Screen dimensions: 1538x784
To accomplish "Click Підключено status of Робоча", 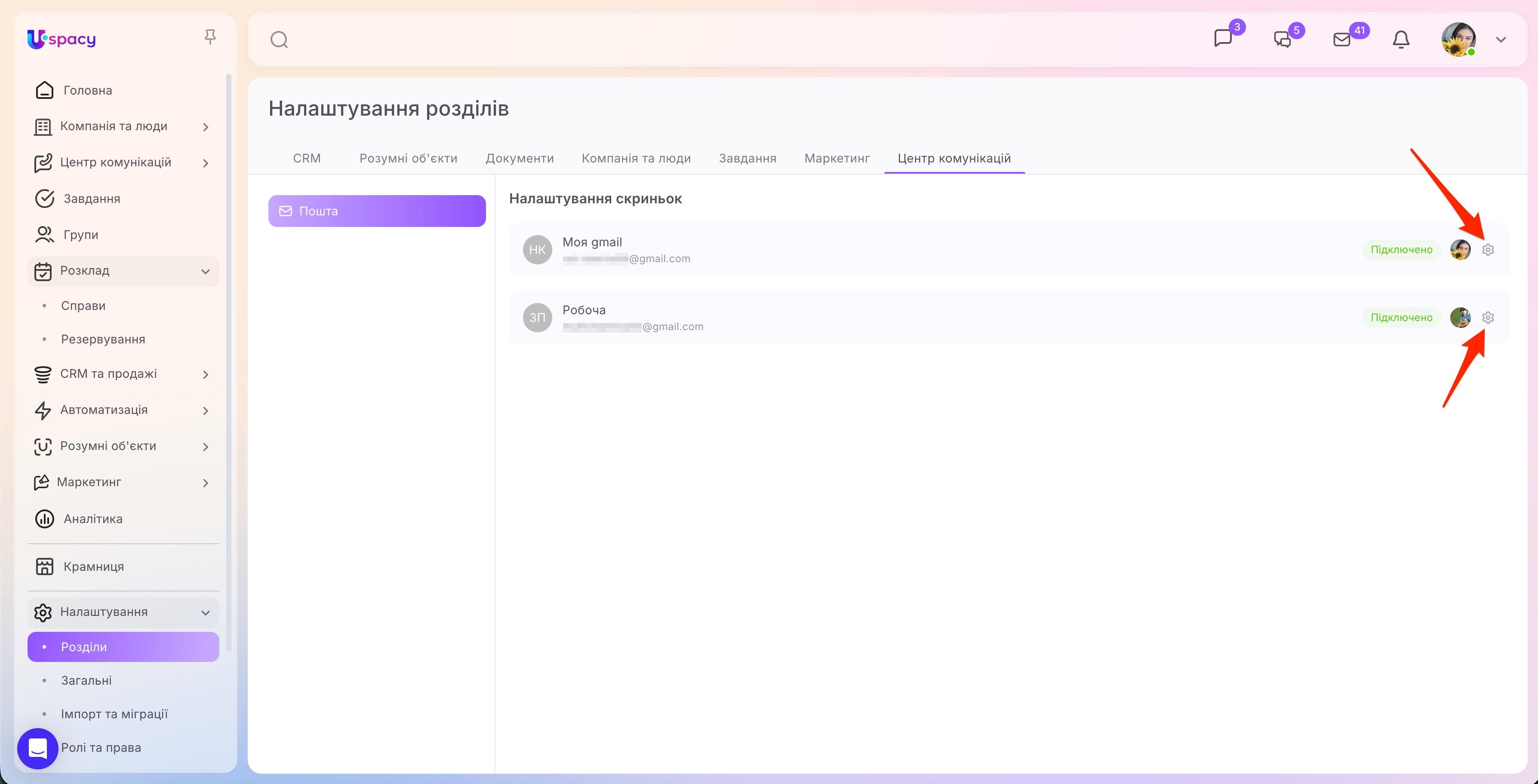I will pyautogui.click(x=1401, y=317).
